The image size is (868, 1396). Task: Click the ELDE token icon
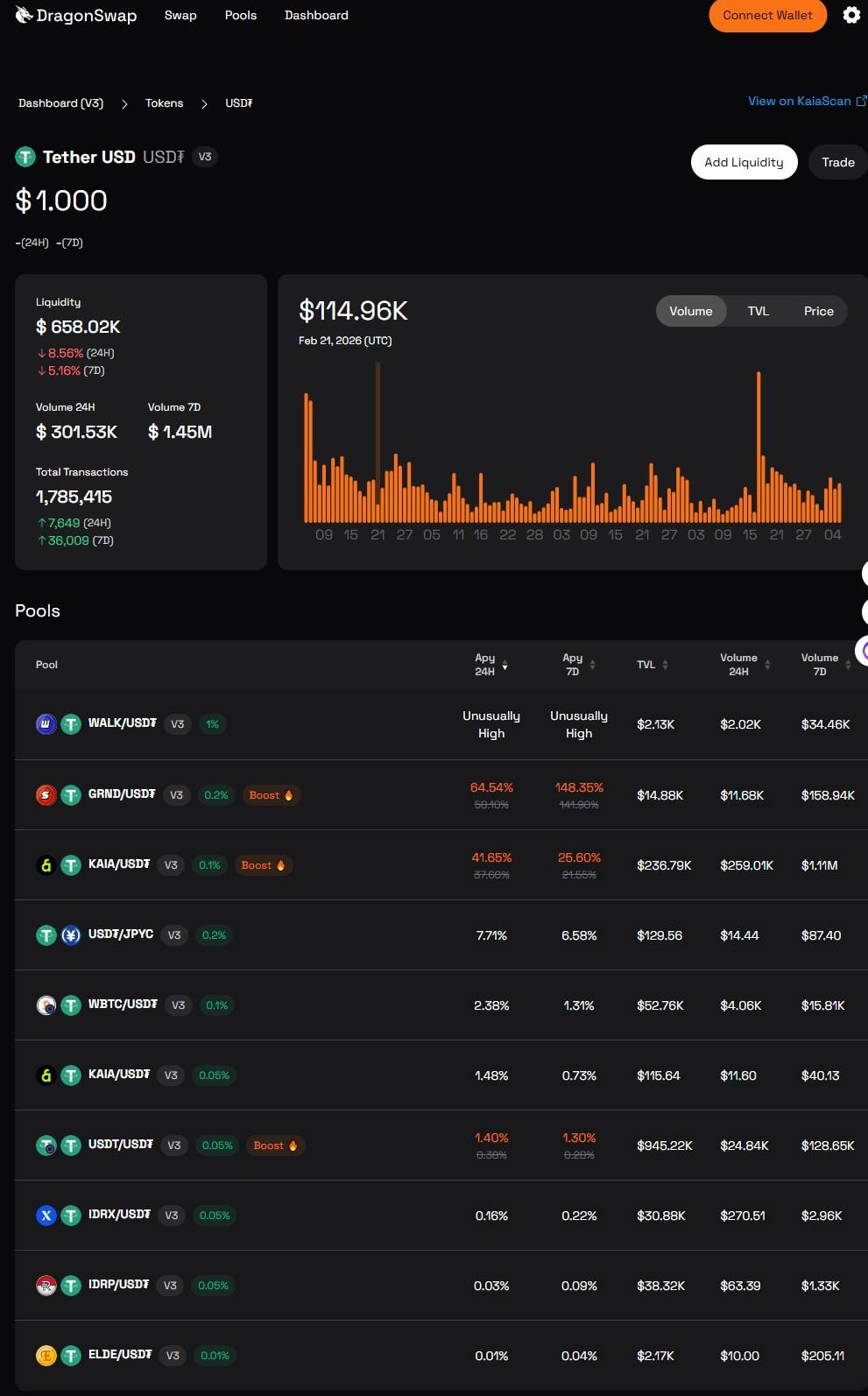click(x=46, y=1356)
